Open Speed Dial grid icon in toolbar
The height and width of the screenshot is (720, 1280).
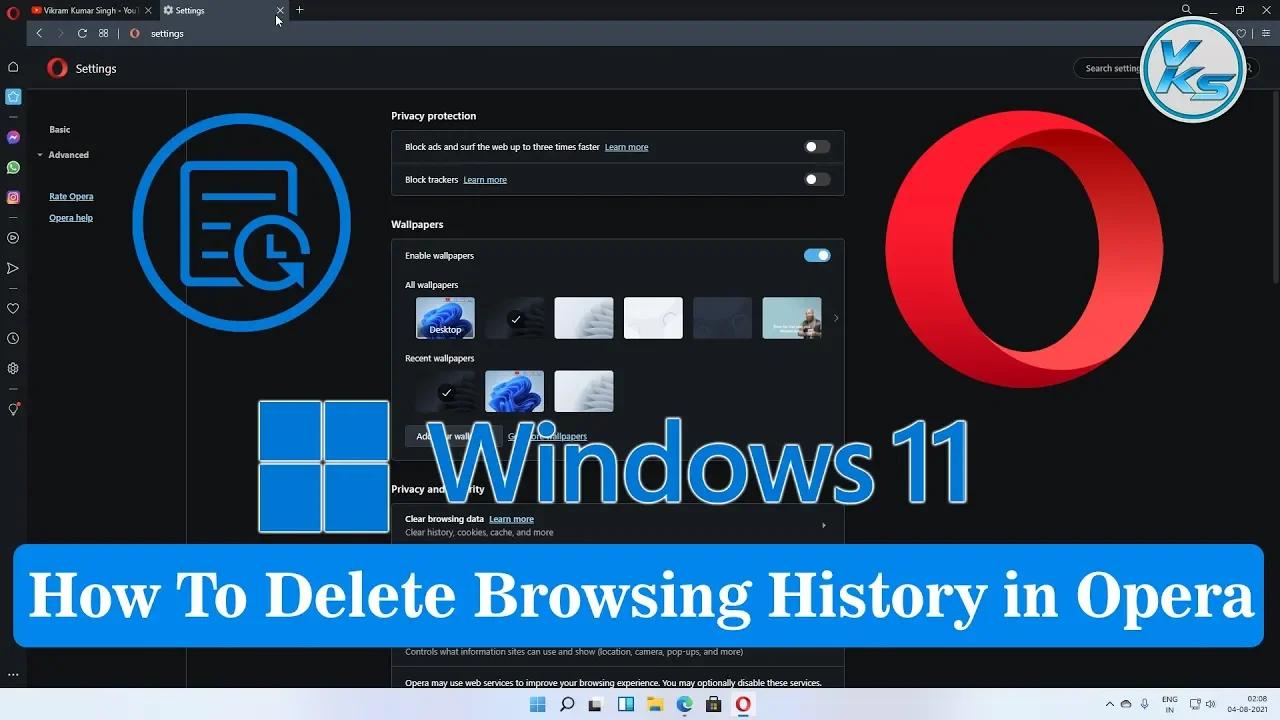point(103,33)
